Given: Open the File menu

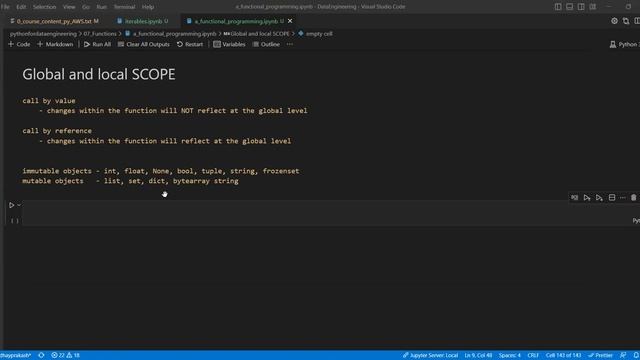Looking at the screenshot, I should tap(5, 7).
